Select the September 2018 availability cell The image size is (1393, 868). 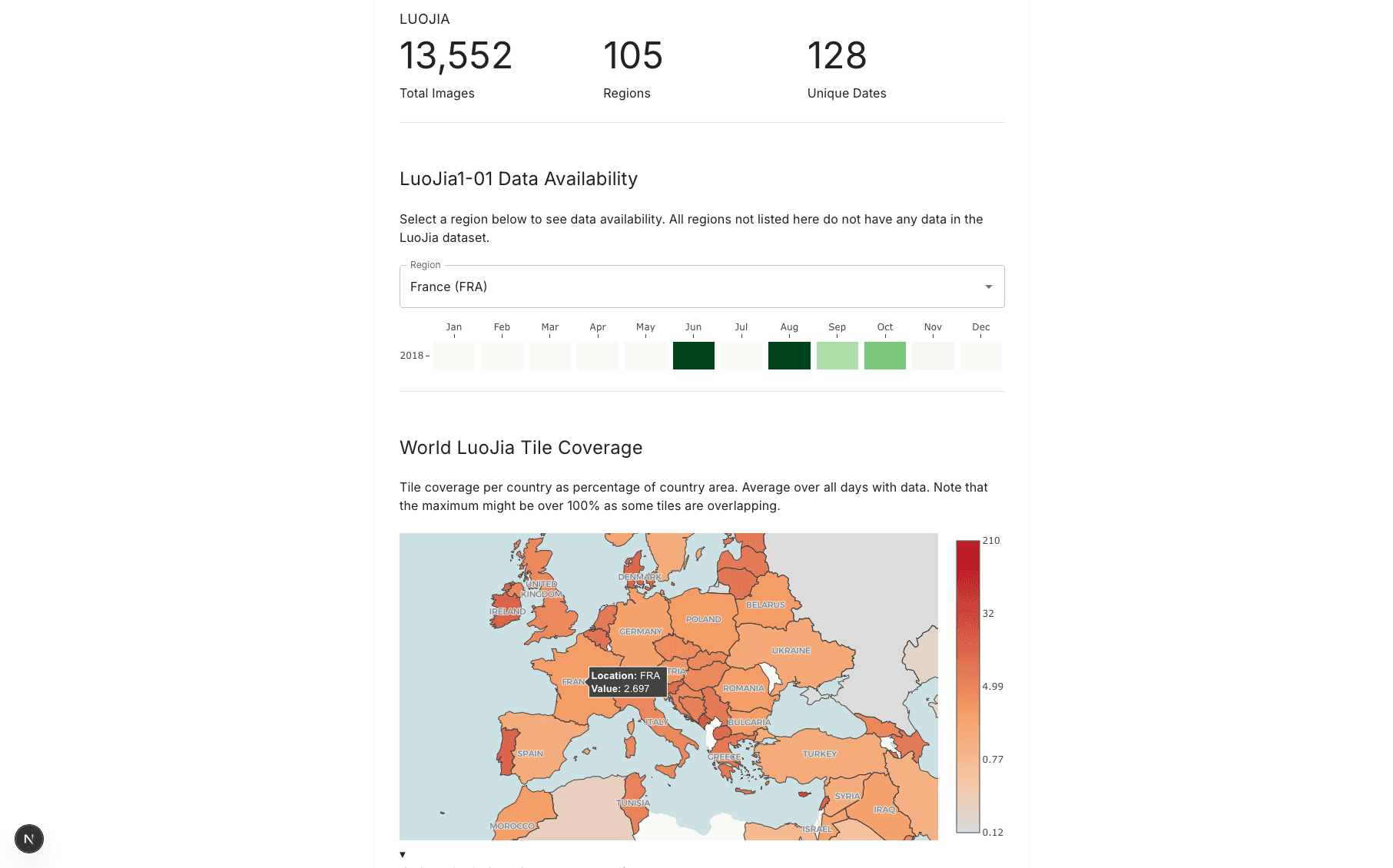(x=837, y=356)
